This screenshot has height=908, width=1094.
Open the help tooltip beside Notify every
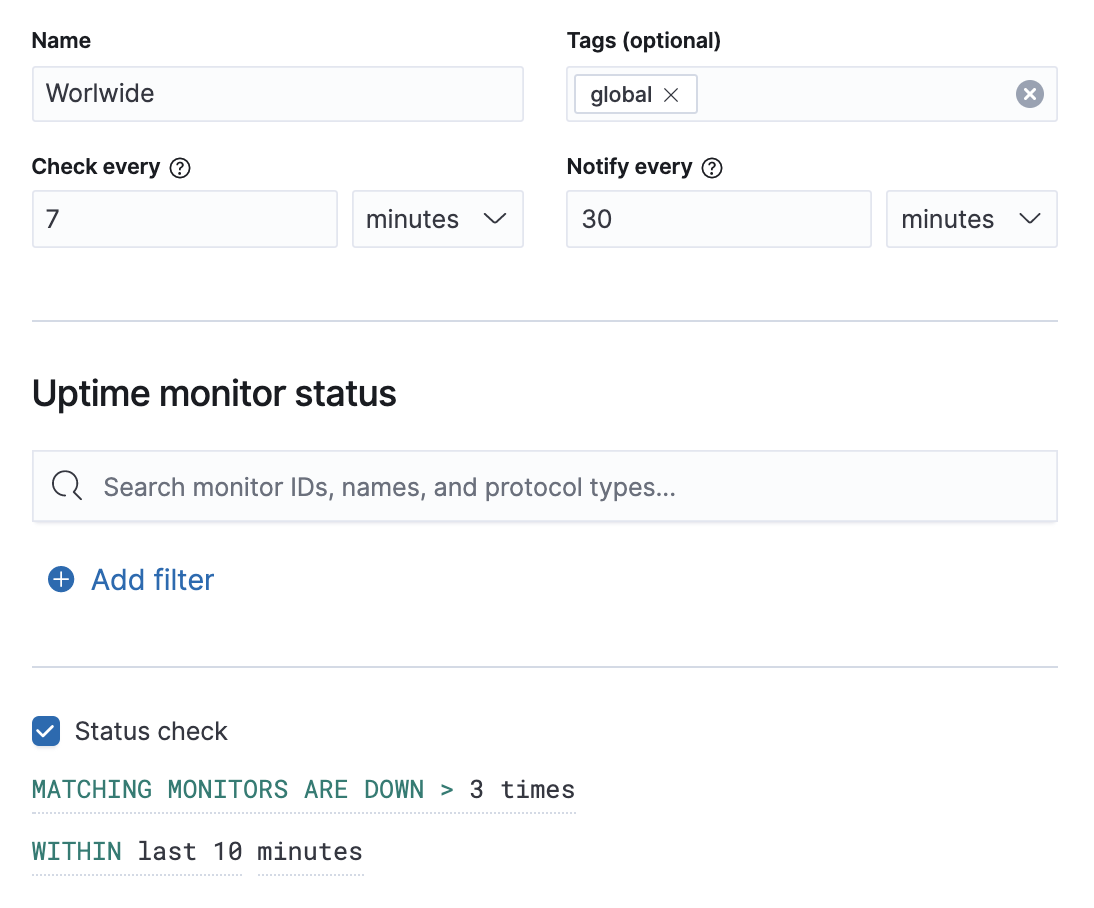pyautogui.click(x=712, y=167)
